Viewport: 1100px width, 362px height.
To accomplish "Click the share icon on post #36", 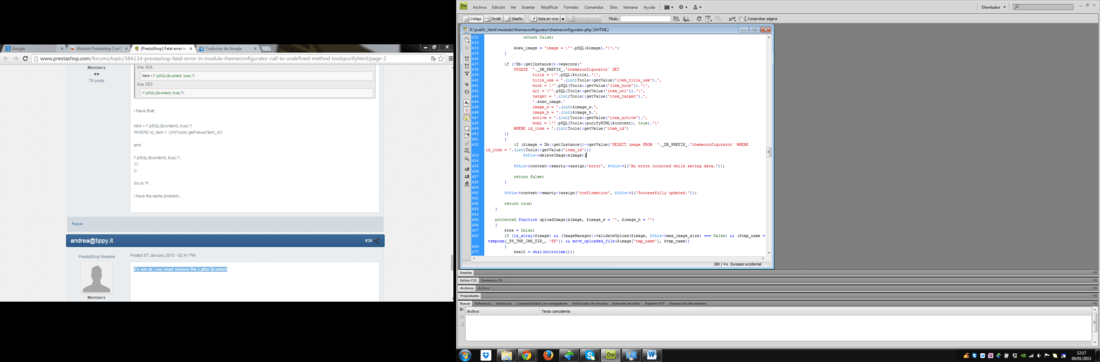I will pos(377,241).
